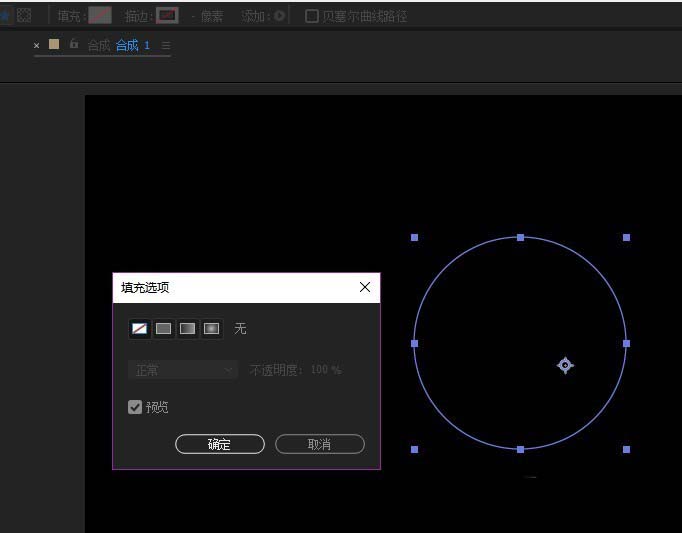The height and width of the screenshot is (533, 682).
Task: Uncheck the 预览 preview checkbox
Action: tap(135, 407)
